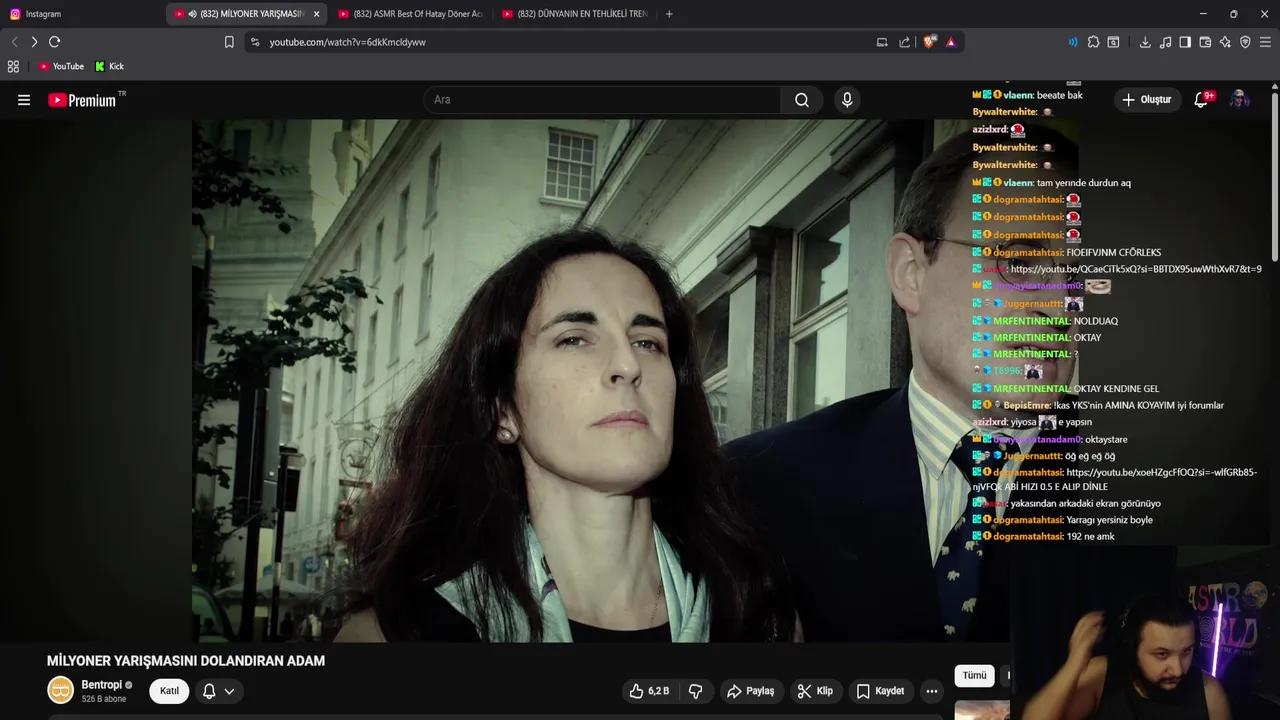Screen dimensions: 1280x720
Task: Click 'tam yerinde durdun aq' chat message
Action: [x=1052, y=183]
